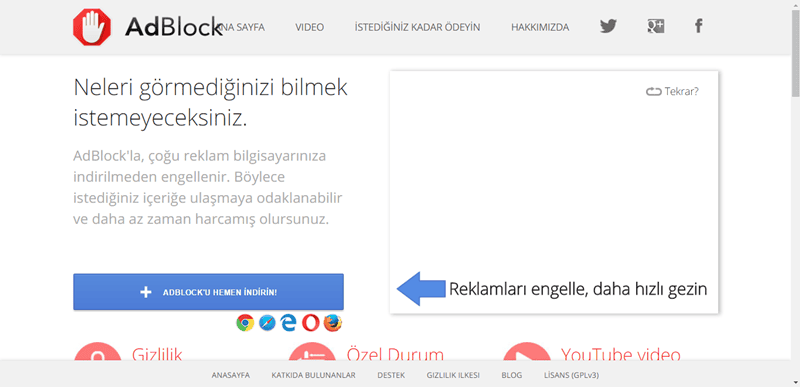Click the YouTube video heading
Viewport: 800px width, 387px height.
[620, 354]
